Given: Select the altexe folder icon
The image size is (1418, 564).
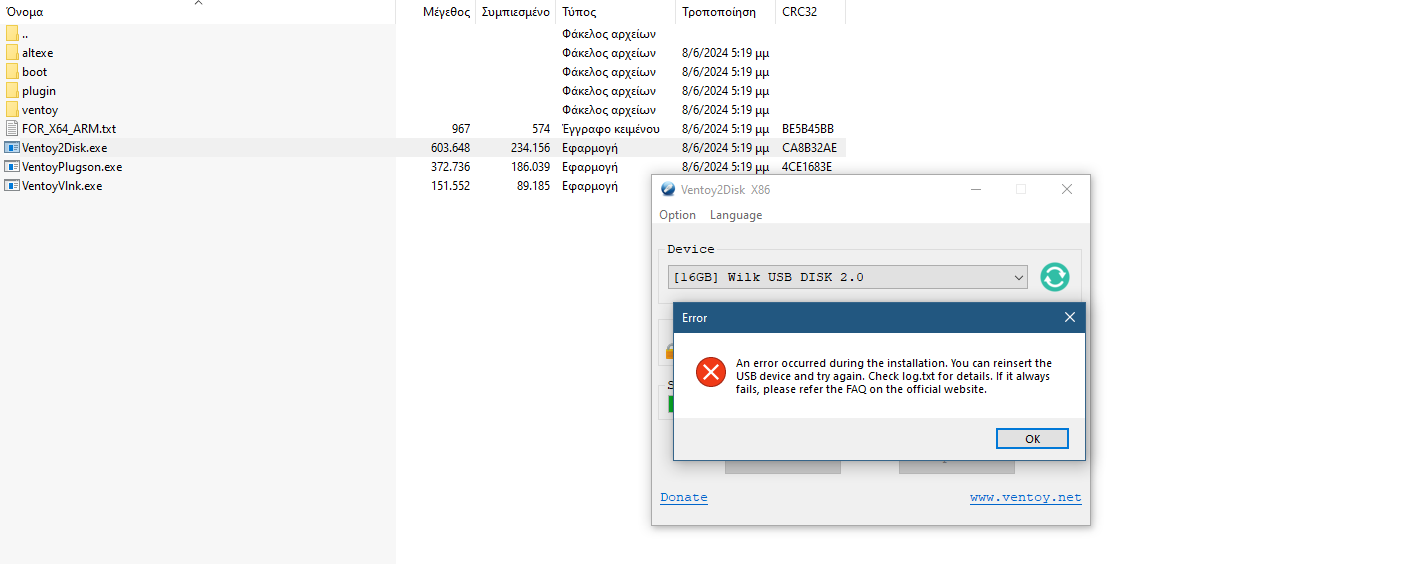Looking at the screenshot, I should pyautogui.click(x=12, y=53).
